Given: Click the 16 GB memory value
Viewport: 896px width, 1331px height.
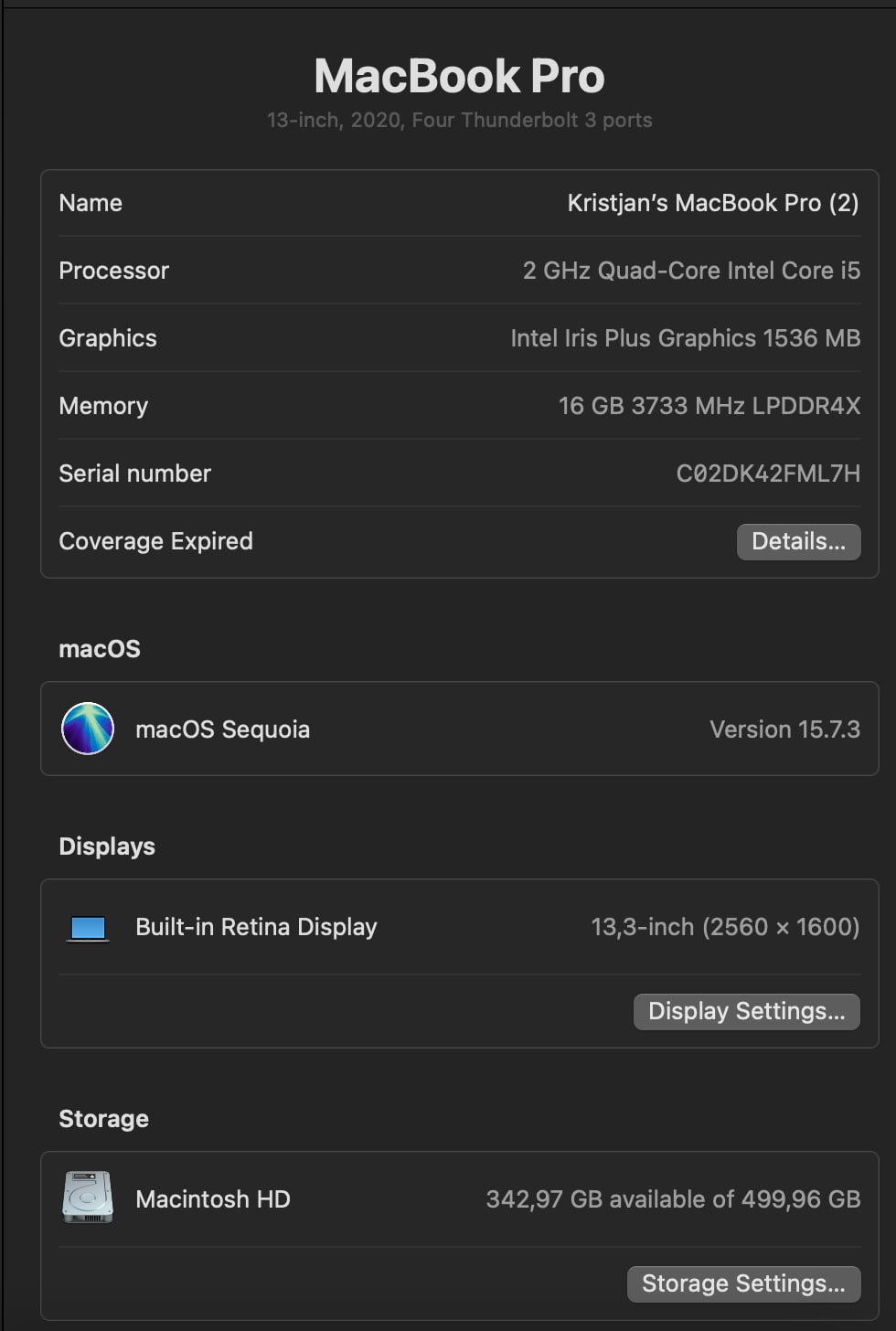Looking at the screenshot, I should [x=709, y=406].
